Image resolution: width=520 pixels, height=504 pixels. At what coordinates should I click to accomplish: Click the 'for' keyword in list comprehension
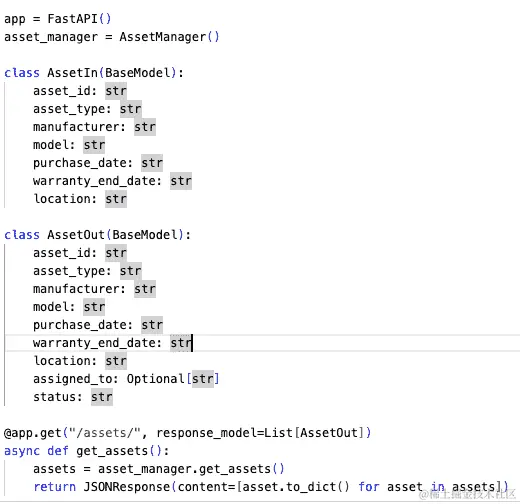coord(369,487)
